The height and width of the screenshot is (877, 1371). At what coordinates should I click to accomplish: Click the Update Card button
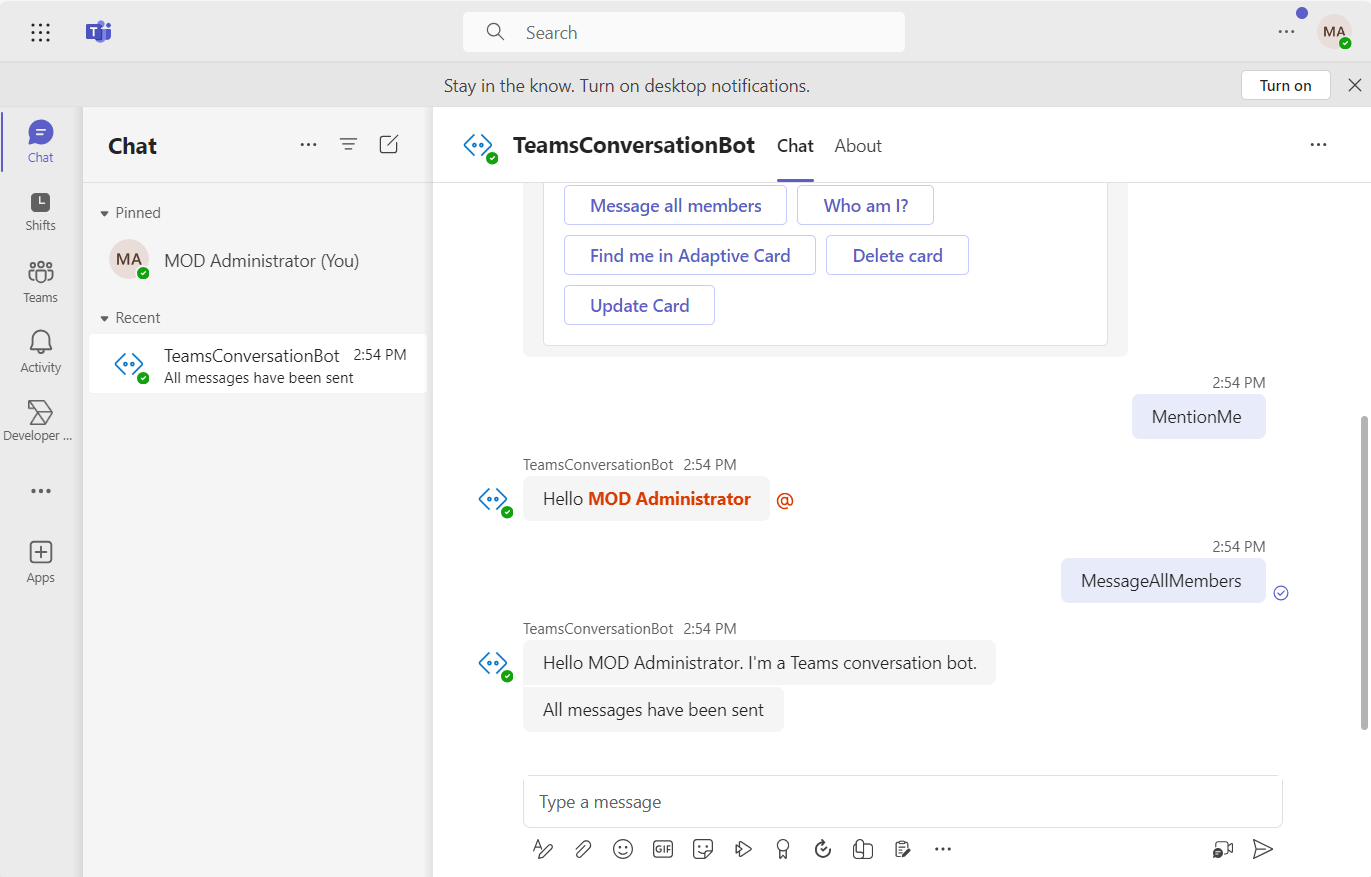pos(639,305)
